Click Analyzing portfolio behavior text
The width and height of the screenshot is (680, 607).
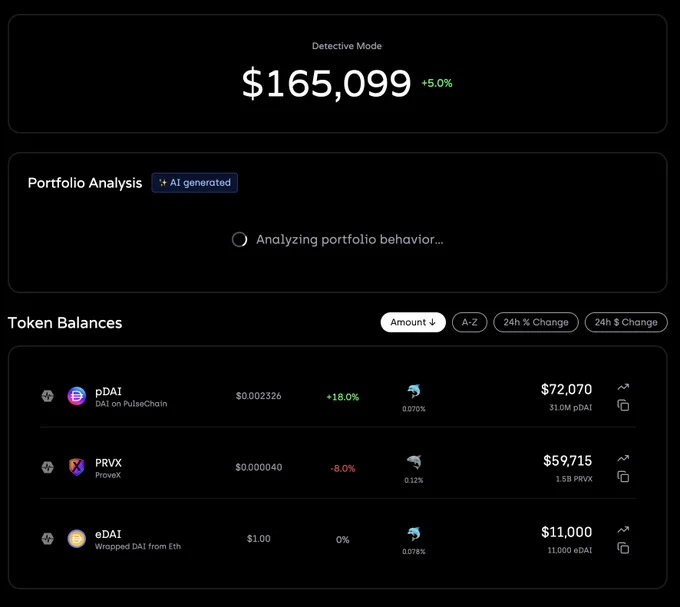click(350, 239)
